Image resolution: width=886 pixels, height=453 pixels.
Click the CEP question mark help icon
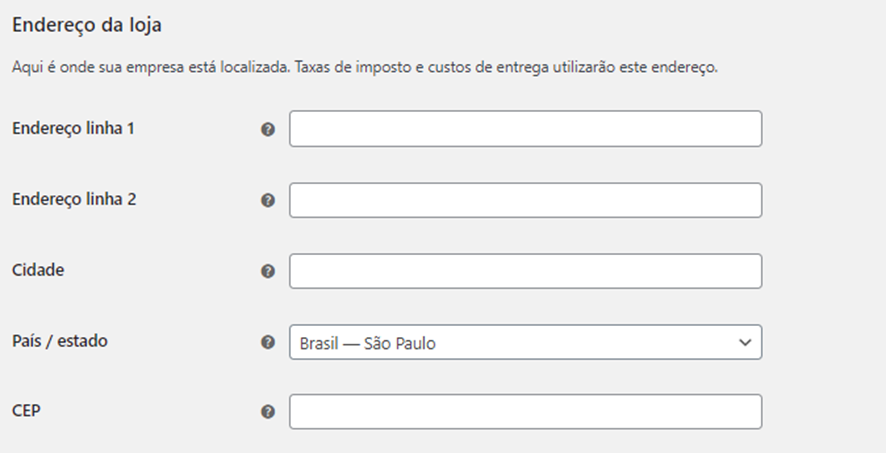(x=267, y=412)
